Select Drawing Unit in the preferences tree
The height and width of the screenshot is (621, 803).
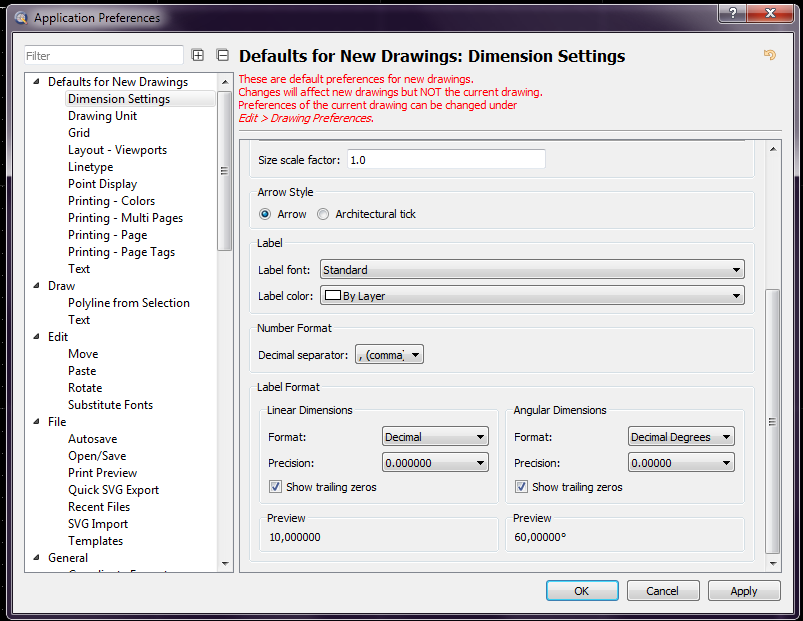point(102,116)
